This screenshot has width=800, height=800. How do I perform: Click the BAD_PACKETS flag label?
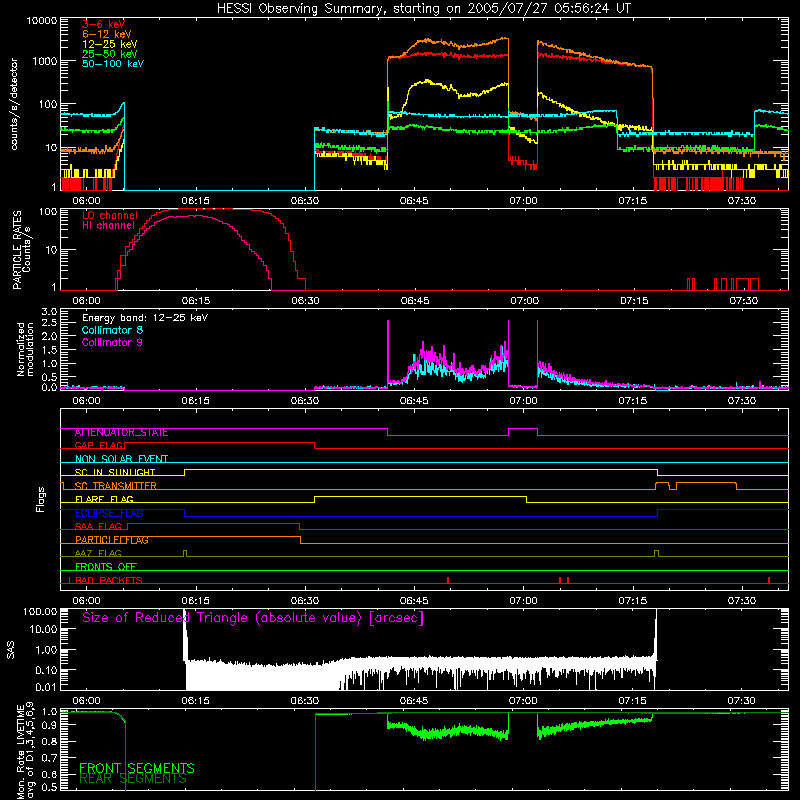pyautogui.click(x=108, y=580)
